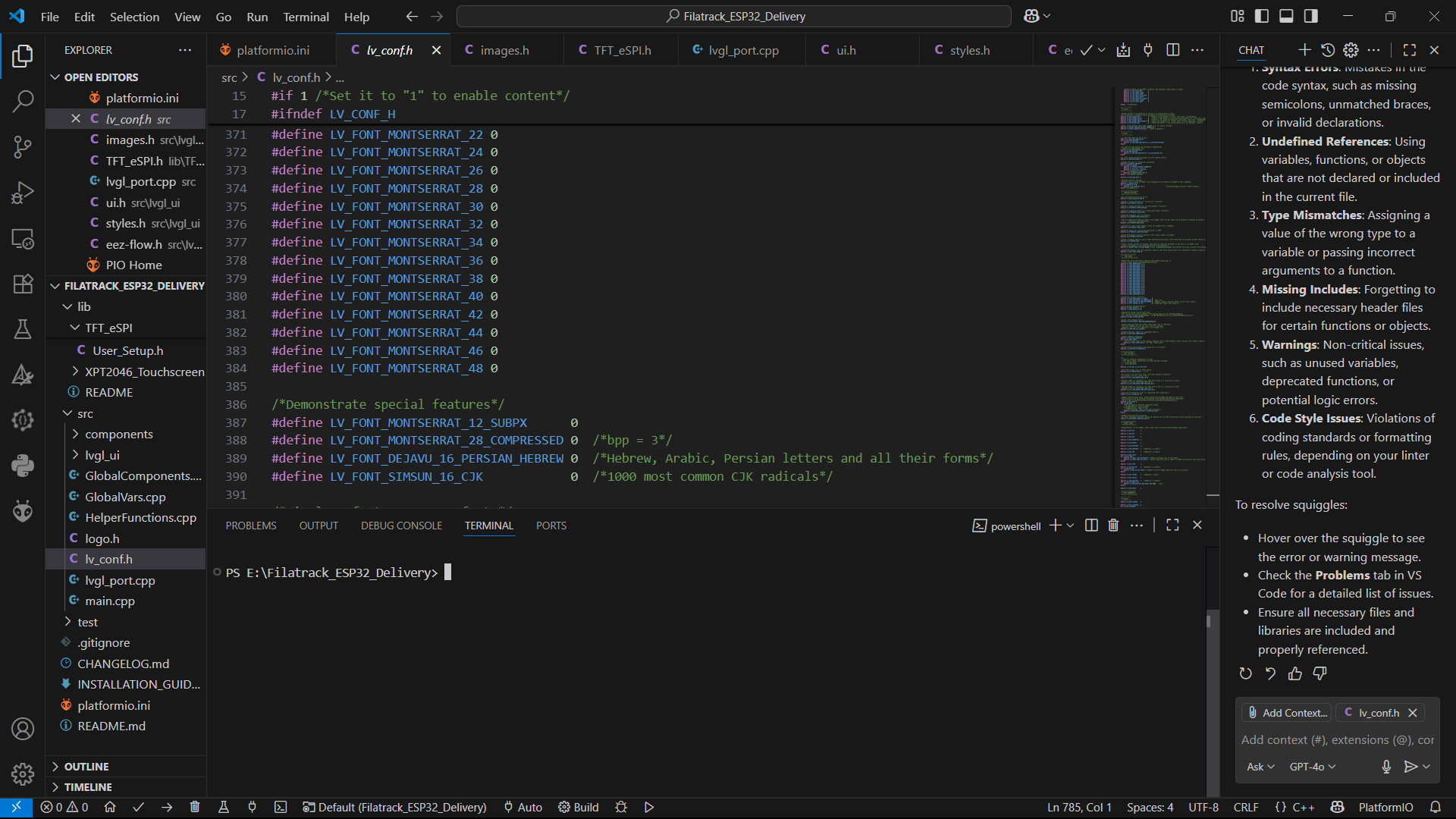Image resolution: width=1456 pixels, height=819 pixels.
Task: Split the editor to the right
Action: point(1172,50)
